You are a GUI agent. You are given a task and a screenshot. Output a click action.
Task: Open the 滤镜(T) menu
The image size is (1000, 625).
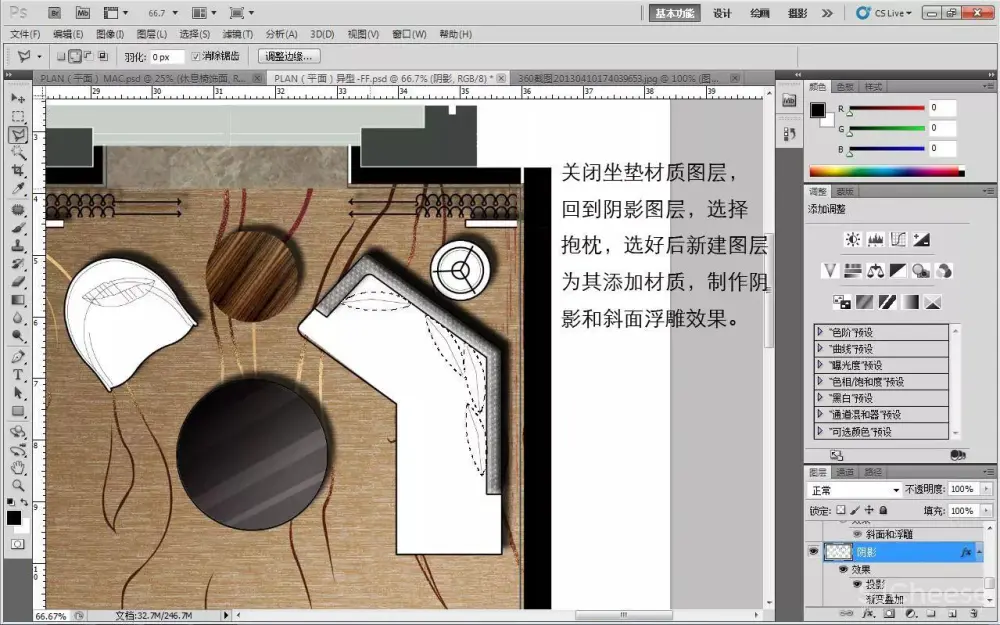click(x=237, y=34)
